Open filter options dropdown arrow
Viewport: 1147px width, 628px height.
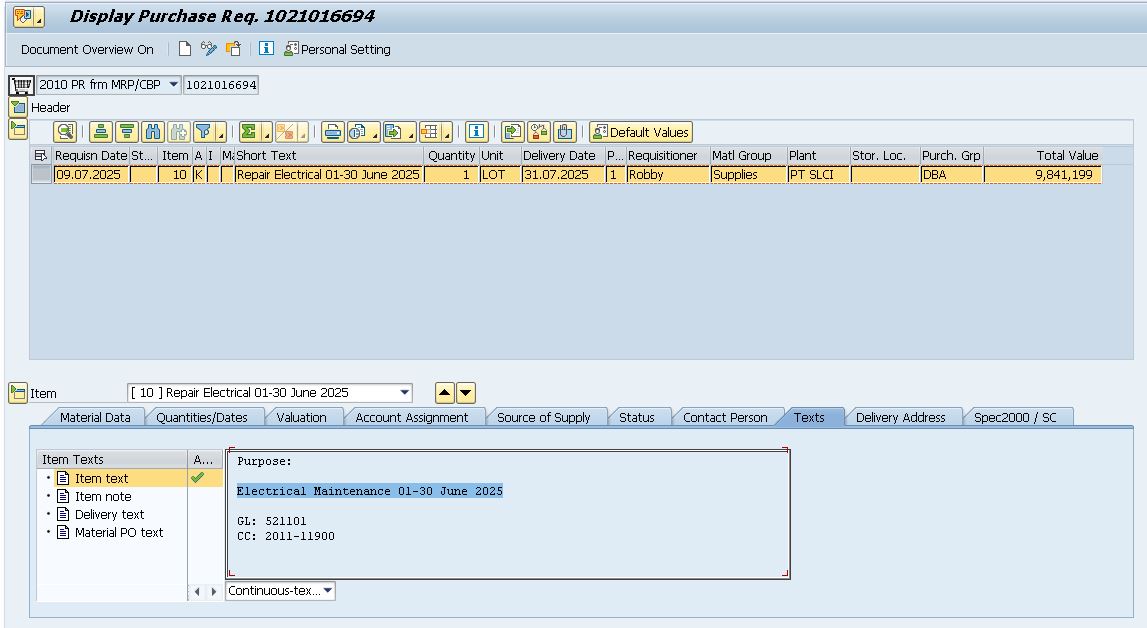(x=220, y=133)
